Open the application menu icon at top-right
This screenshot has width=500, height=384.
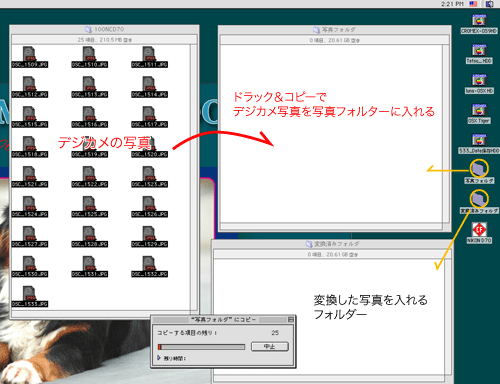[489, 4]
